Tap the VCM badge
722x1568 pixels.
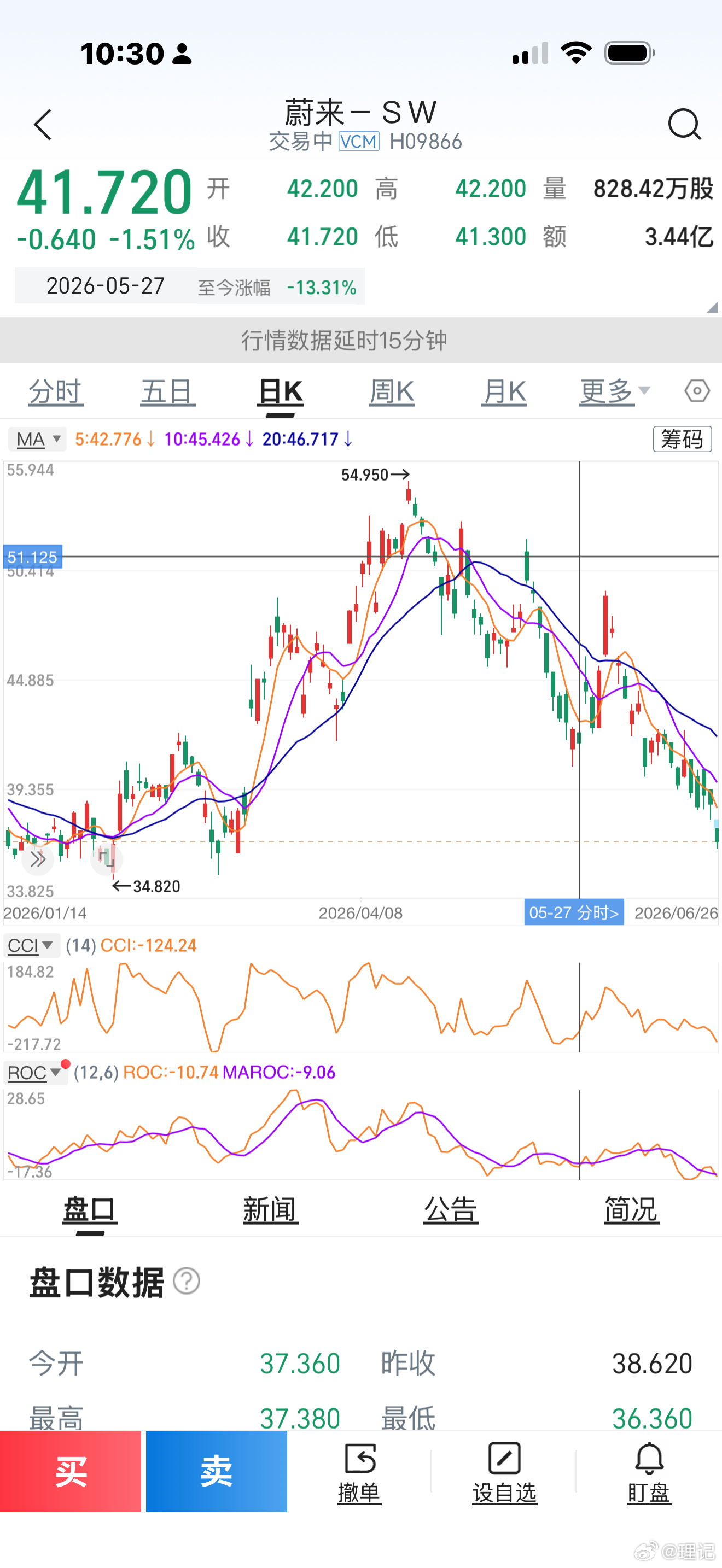click(359, 141)
